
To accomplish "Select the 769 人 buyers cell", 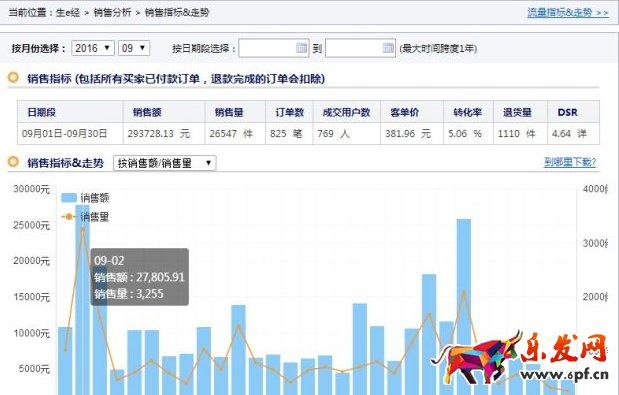I will 347,134.
